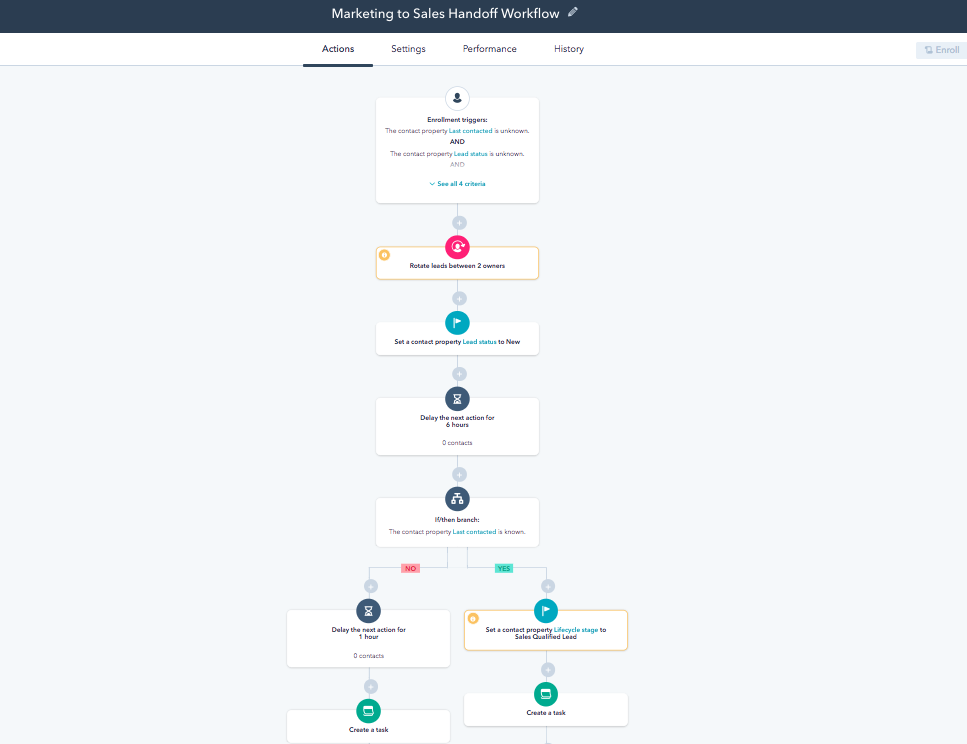The image size is (967, 744).
Task: Select the Rotate leads between 2 owners card
Action: tap(457, 266)
